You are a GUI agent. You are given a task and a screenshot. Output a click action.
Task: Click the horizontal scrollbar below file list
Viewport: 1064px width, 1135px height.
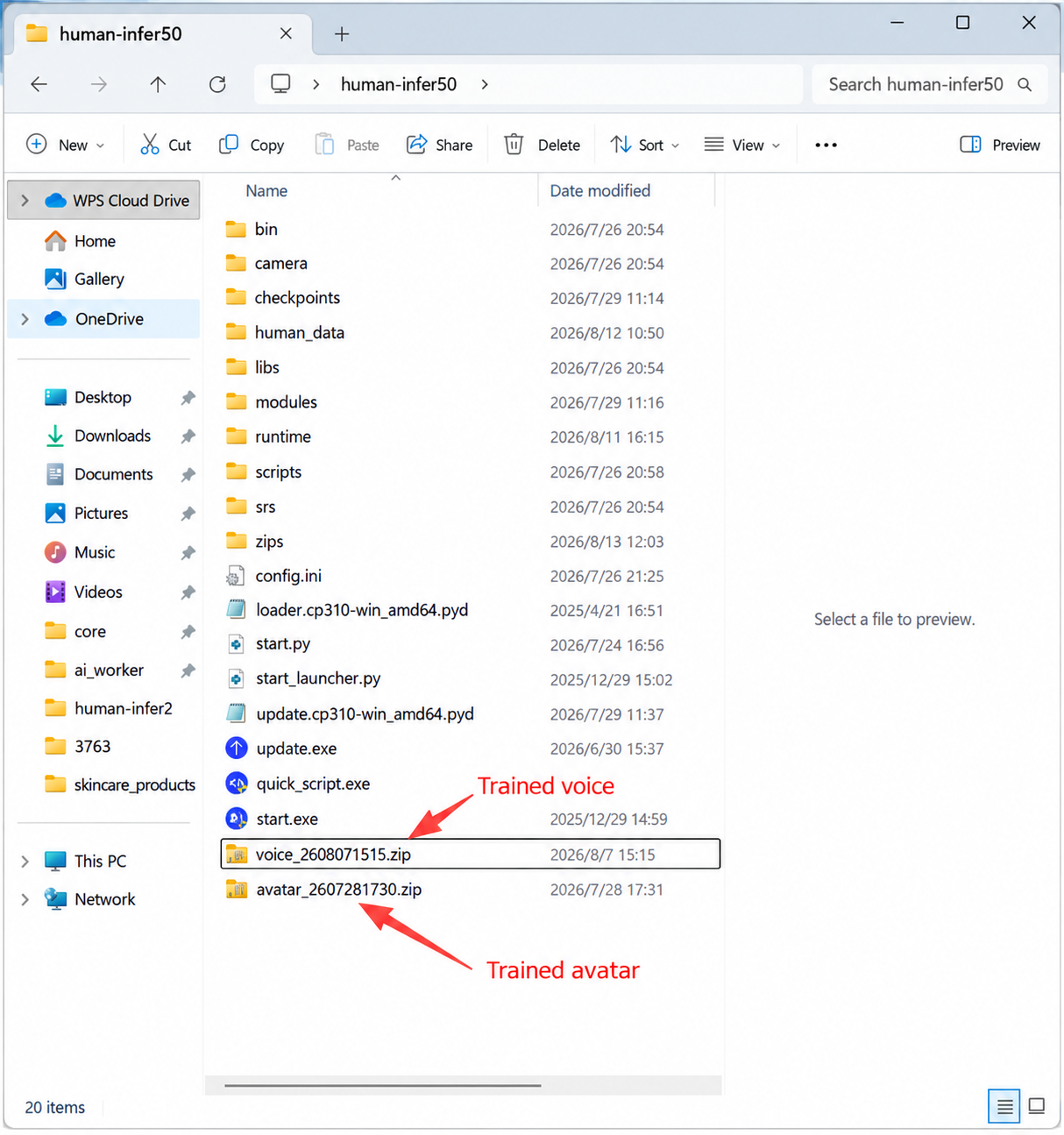pyautogui.click(x=382, y=1085)
